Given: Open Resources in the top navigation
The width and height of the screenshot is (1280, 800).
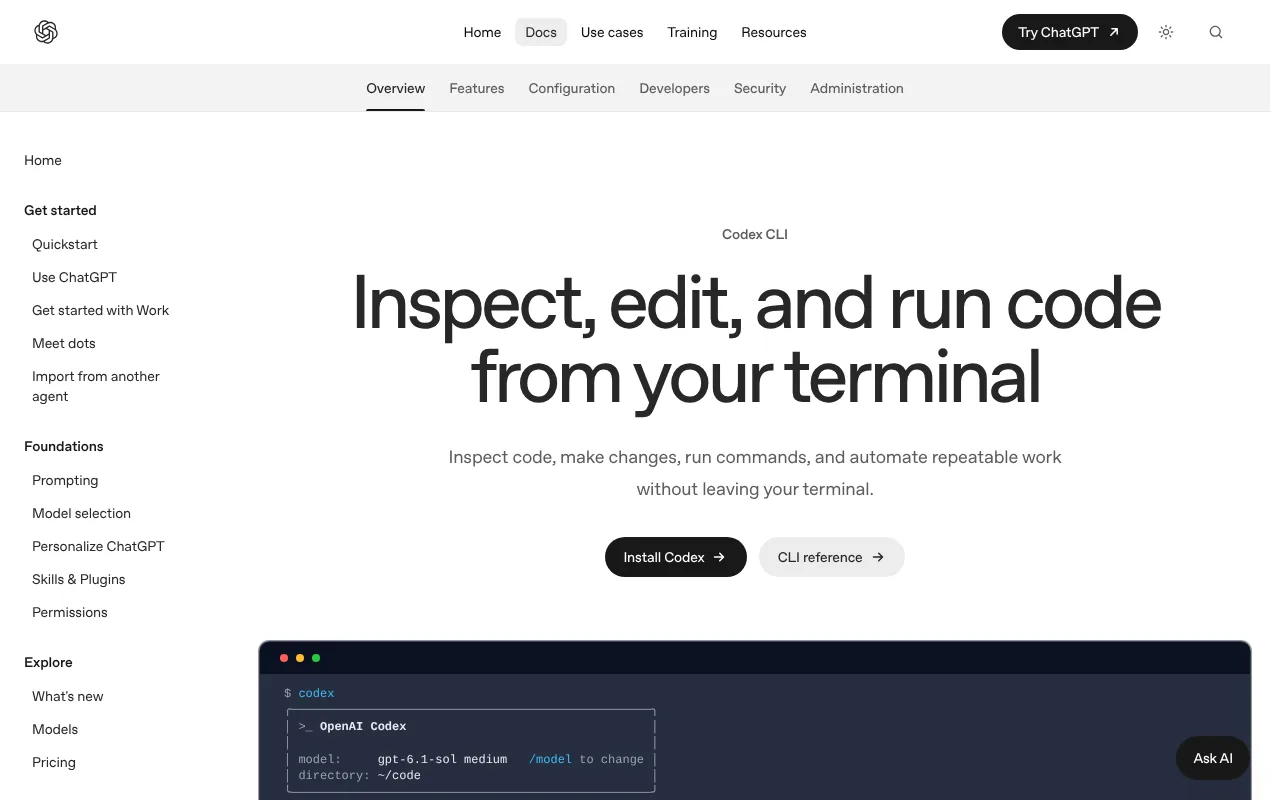Looking at the screenshot, I should point(774,32).
